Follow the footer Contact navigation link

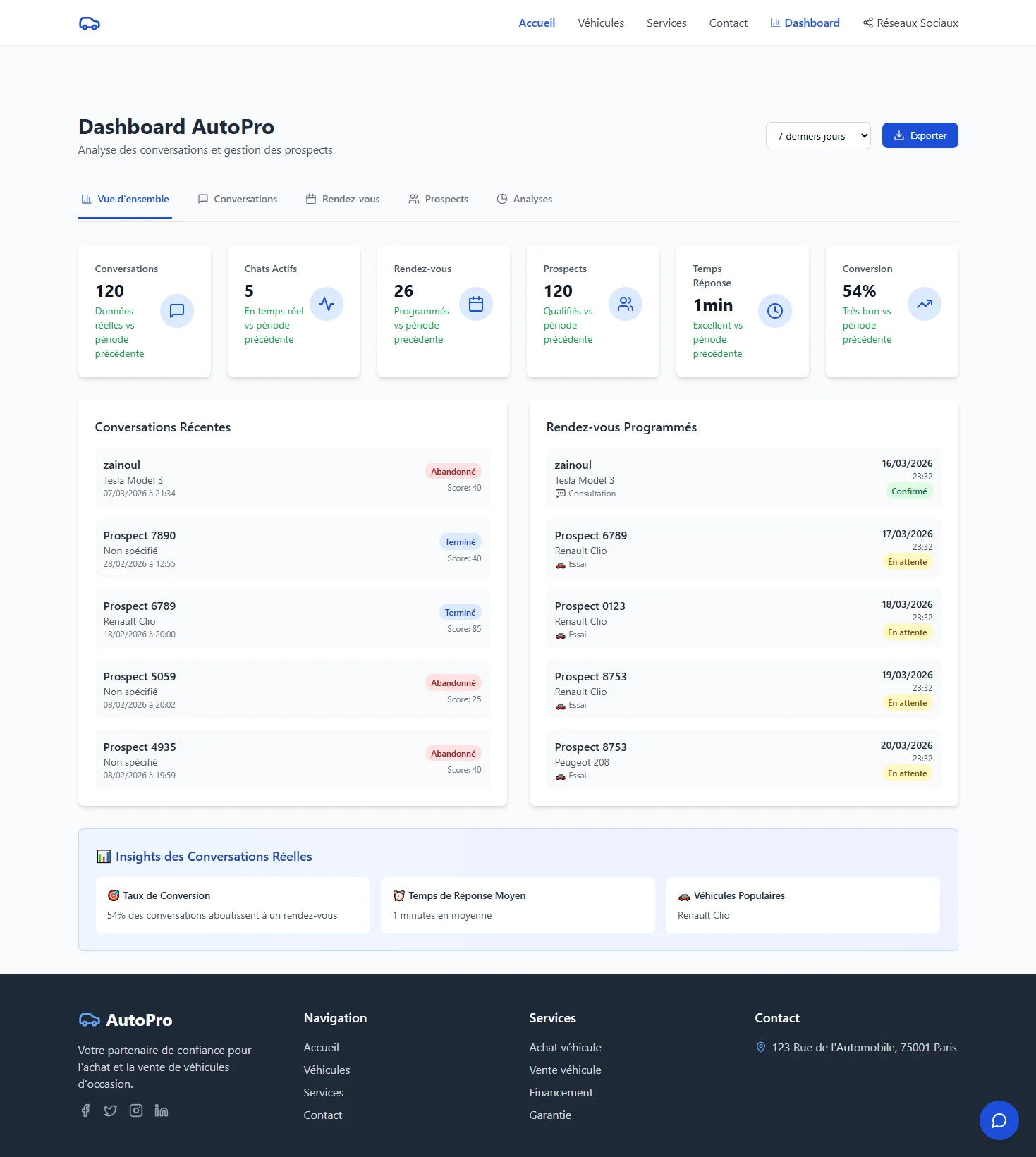(323, 1115)
